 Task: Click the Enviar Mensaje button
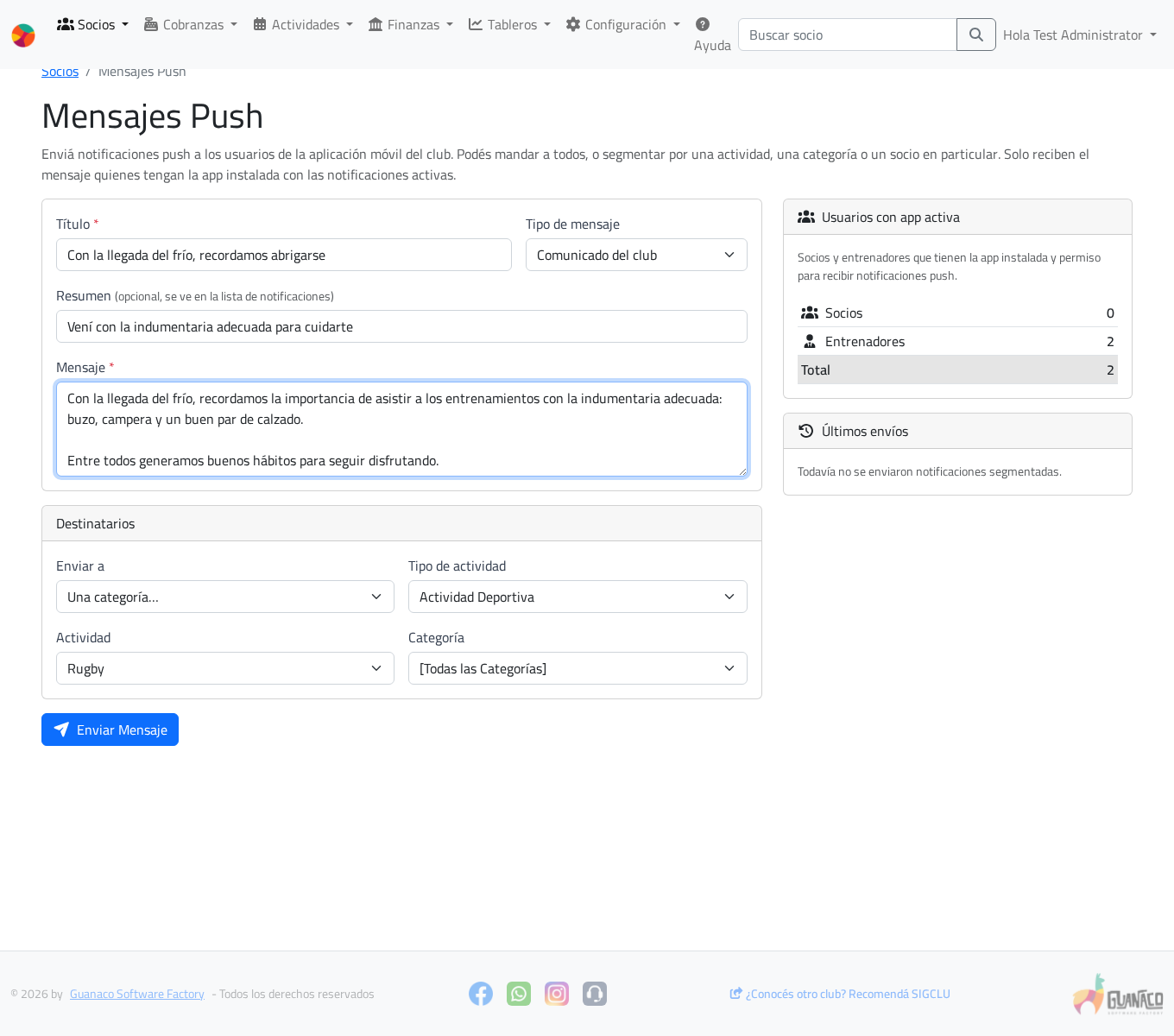110,730
